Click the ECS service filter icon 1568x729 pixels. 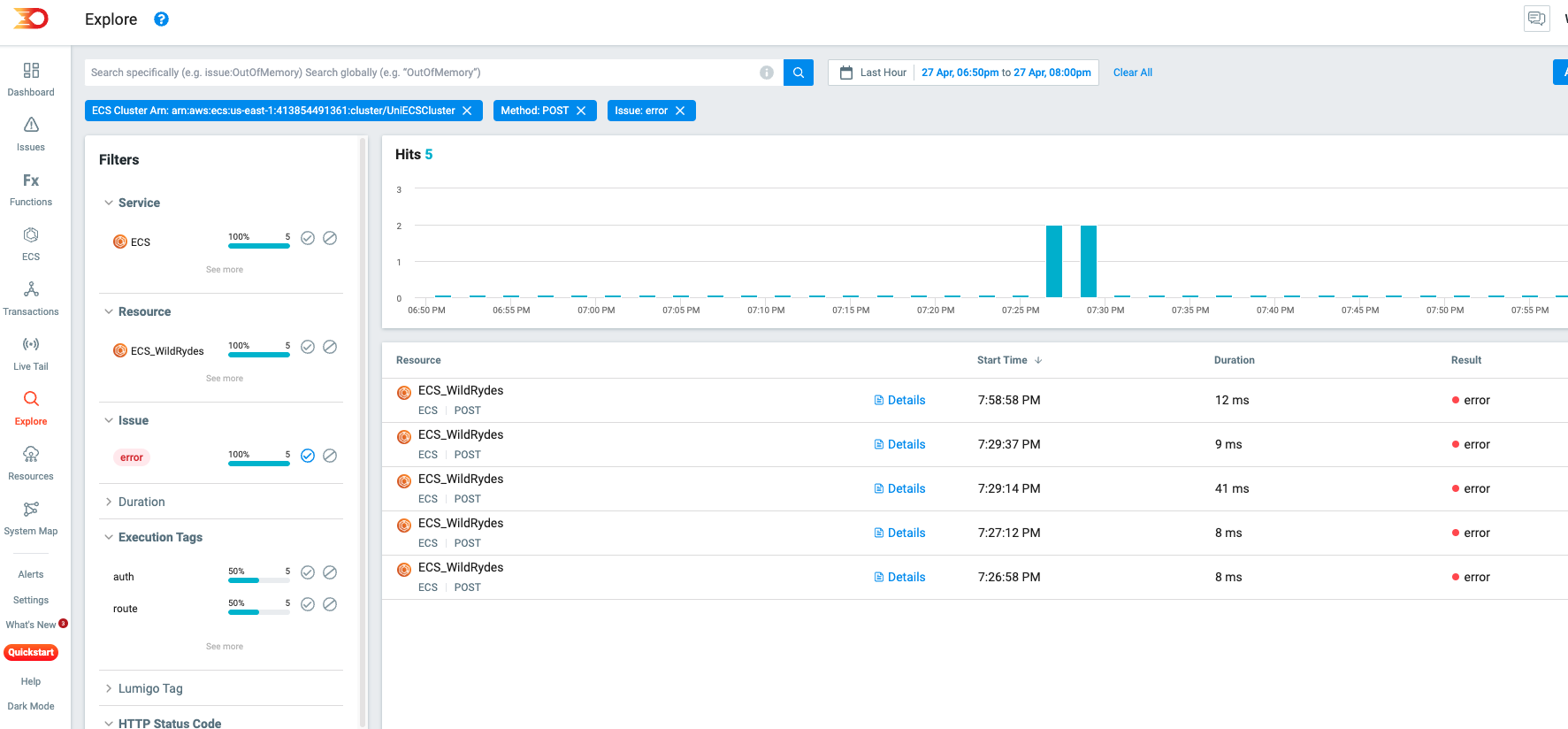(x=120, y=242)
